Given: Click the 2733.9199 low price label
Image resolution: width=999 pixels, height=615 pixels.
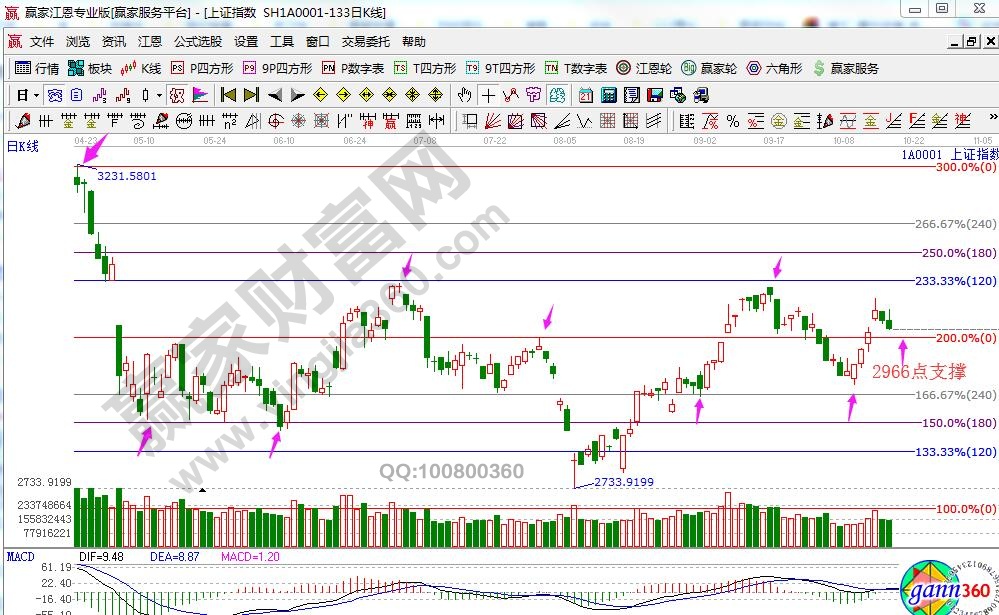Looking at the screenshot, I should pos(623,482).
